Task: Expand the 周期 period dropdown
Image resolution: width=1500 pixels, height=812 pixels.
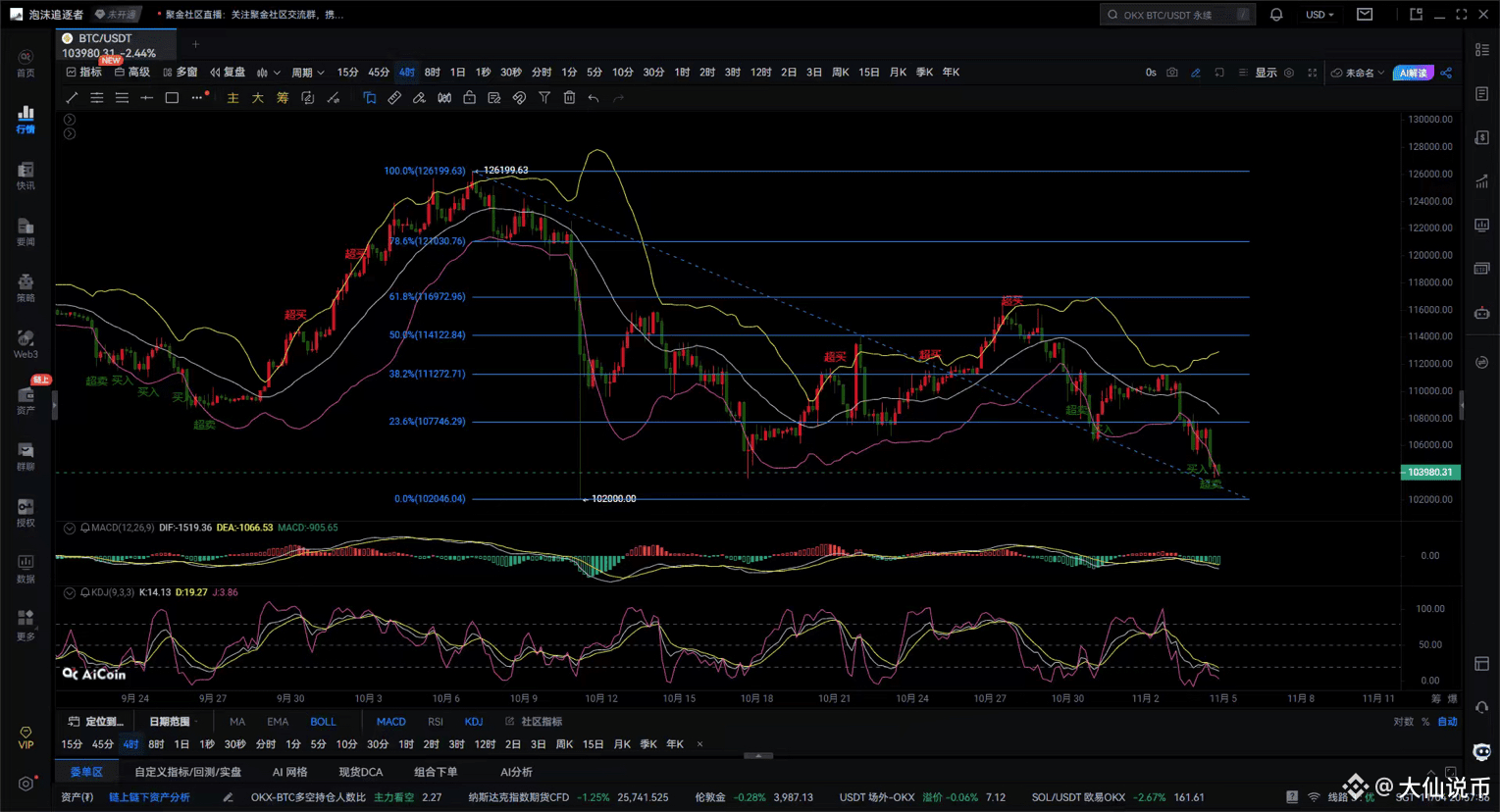Action: pyautogui.click(x=307, y=73)
